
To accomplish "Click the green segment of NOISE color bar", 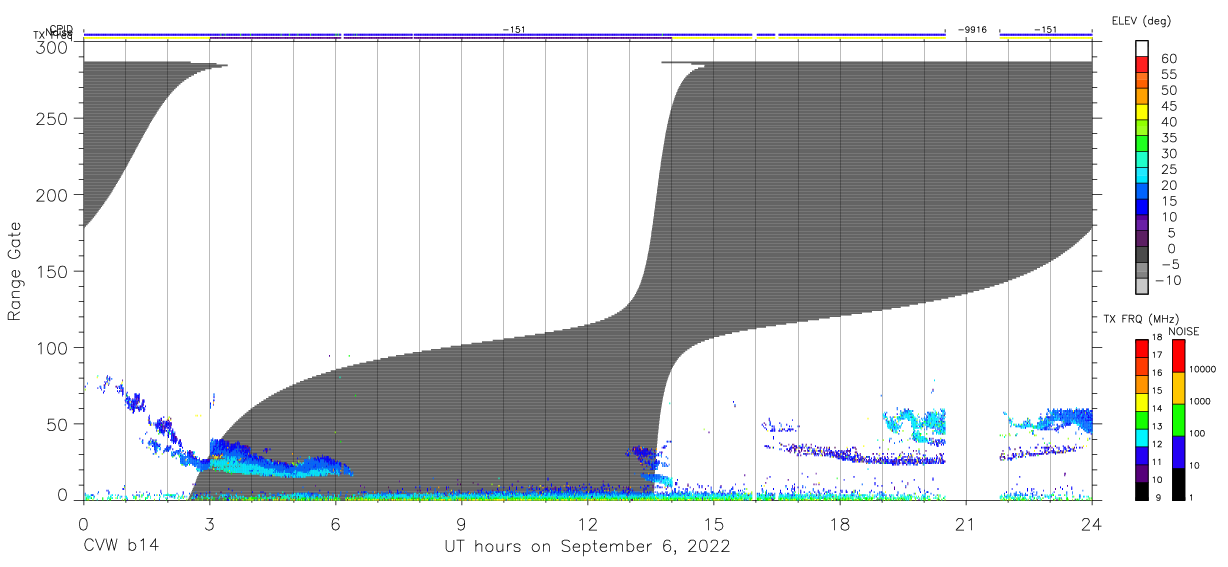I will click(1178, 420).
